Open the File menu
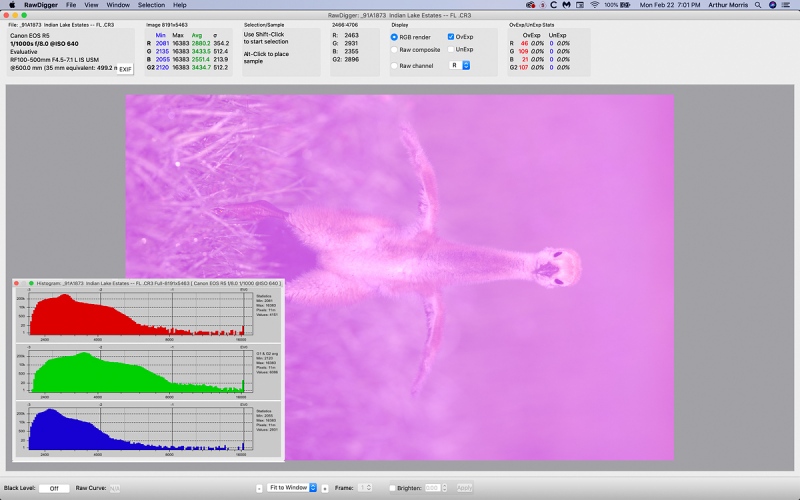 [x=71, y=5]
